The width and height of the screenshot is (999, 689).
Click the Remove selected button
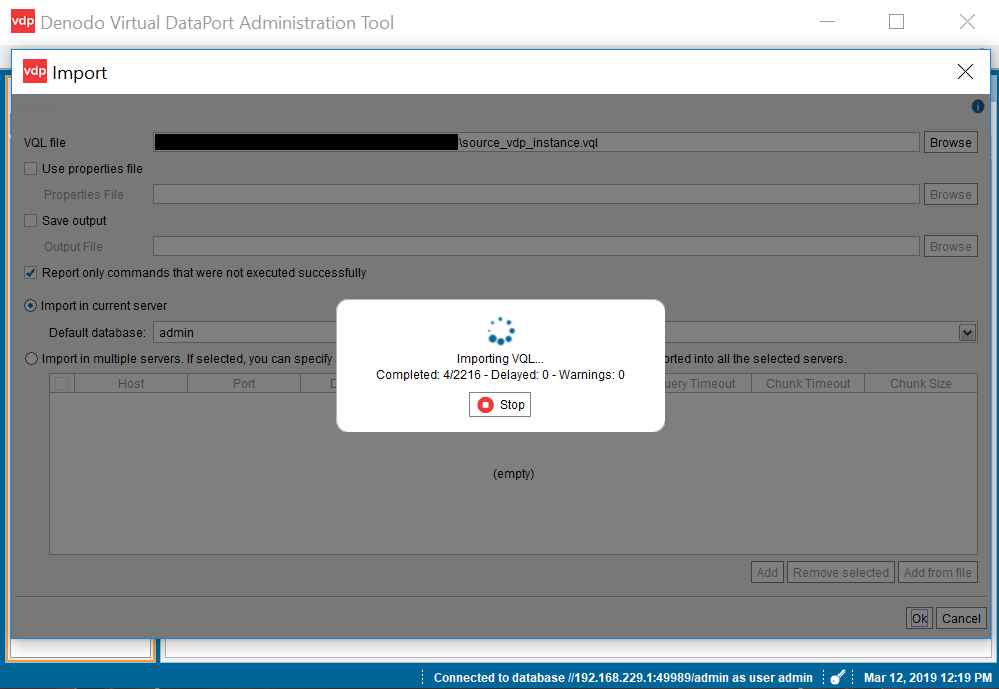pyautogui.click(x=841, y=572)
